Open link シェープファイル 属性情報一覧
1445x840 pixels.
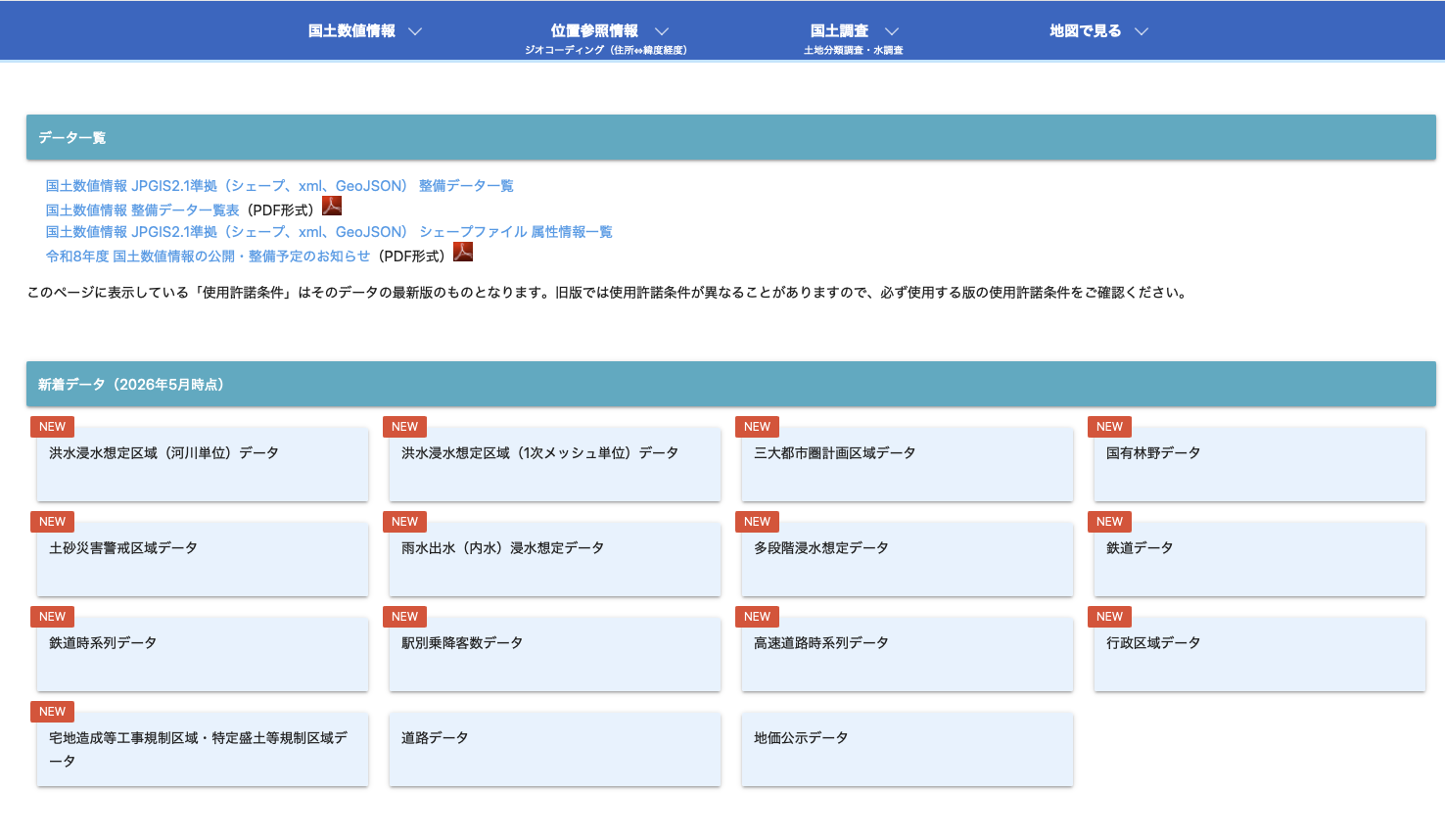tap(329, 232)
